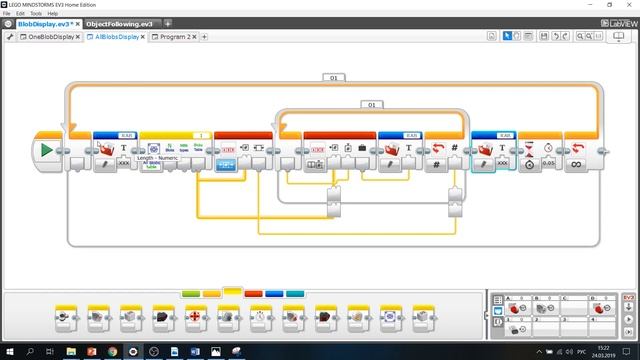The image size is (640, 360).
Task: Save the project with floppy icon
Action: 544,36
